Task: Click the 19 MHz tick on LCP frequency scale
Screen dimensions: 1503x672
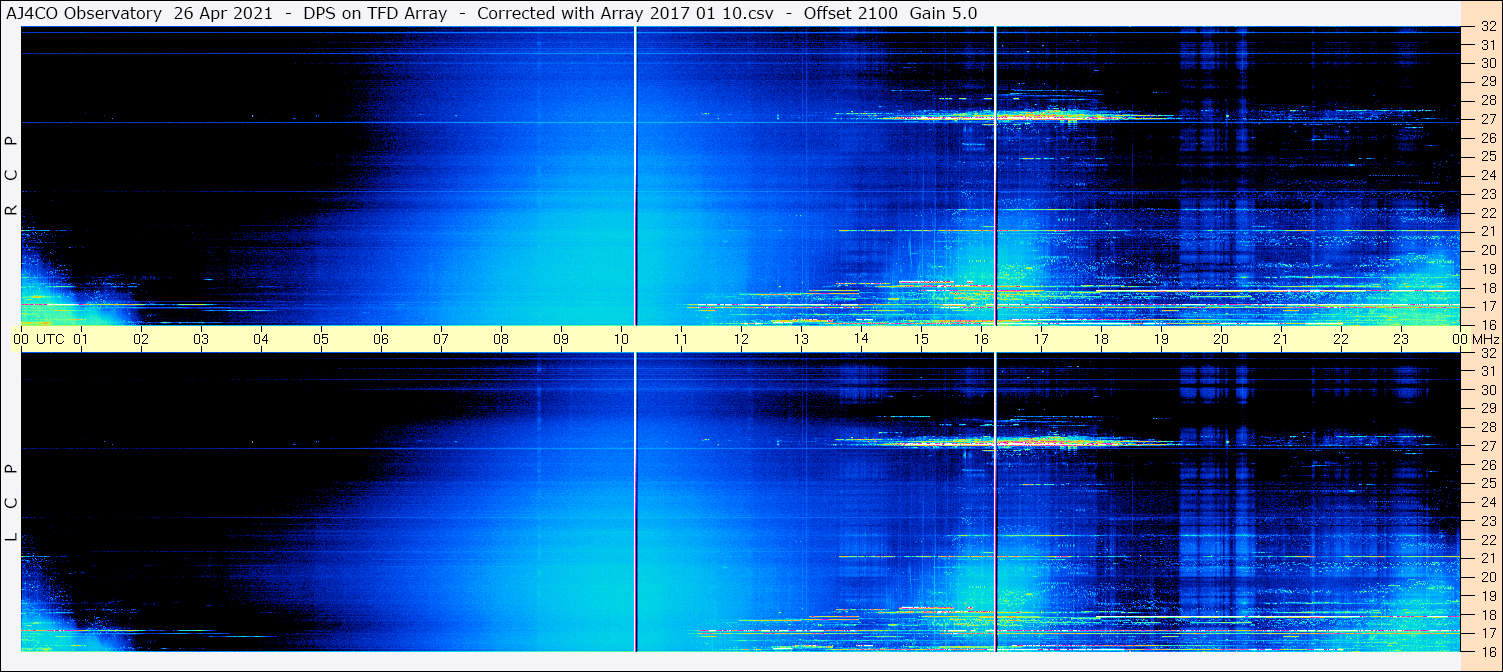Action: [x=1488, y=595]
